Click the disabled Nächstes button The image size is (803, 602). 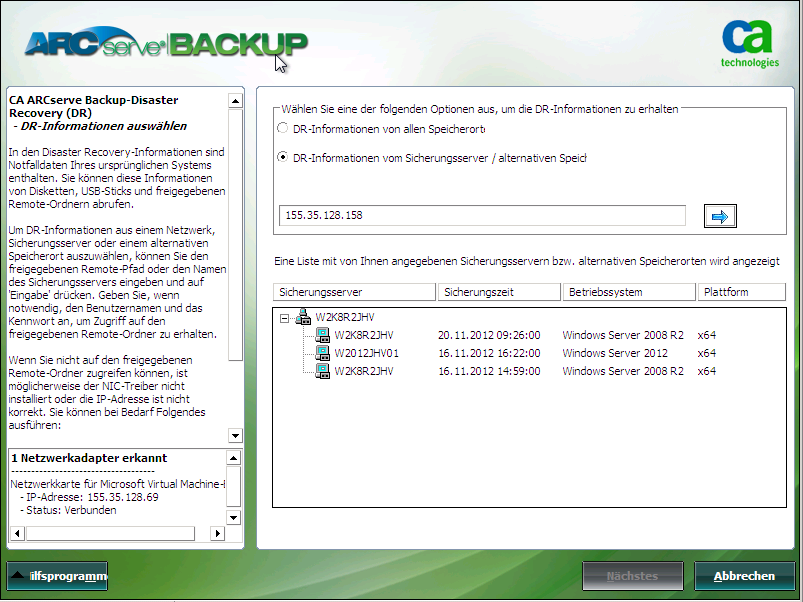point(631,576)
